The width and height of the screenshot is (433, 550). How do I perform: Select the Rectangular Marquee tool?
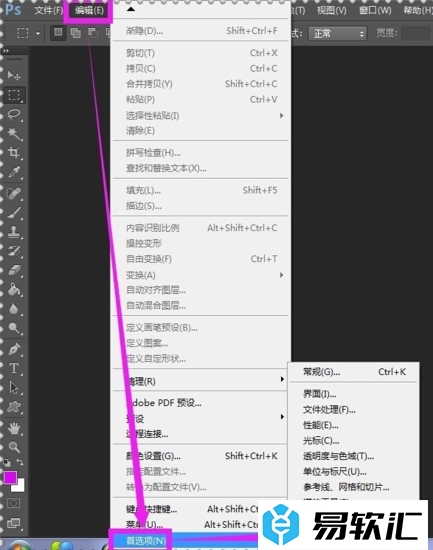tap(14, 95)
